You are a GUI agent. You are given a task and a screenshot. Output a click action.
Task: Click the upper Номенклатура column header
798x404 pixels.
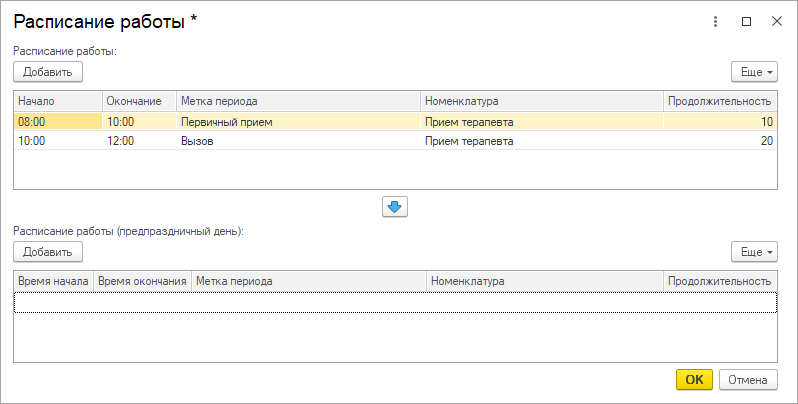(x=540, y=101)
